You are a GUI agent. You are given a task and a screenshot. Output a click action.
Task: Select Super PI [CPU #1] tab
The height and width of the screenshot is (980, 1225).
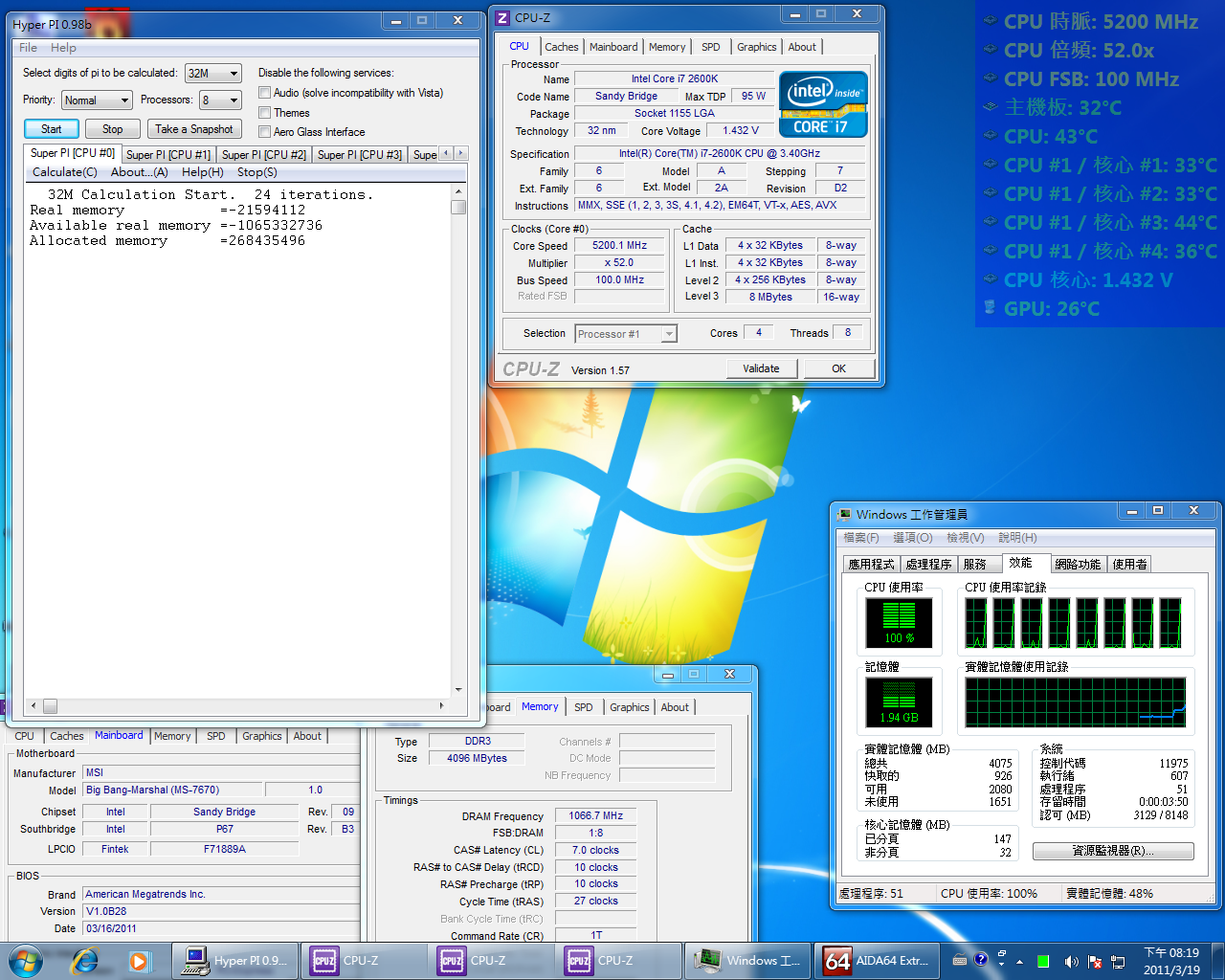coord(168,154)
